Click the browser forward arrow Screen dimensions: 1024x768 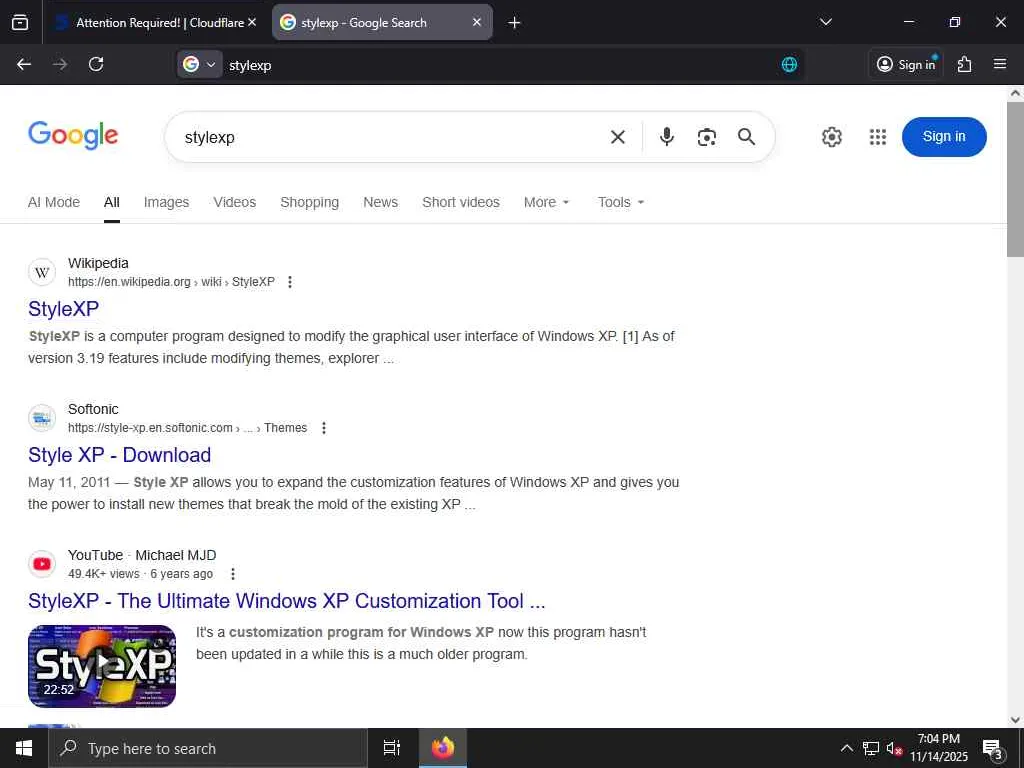[59, 64]
